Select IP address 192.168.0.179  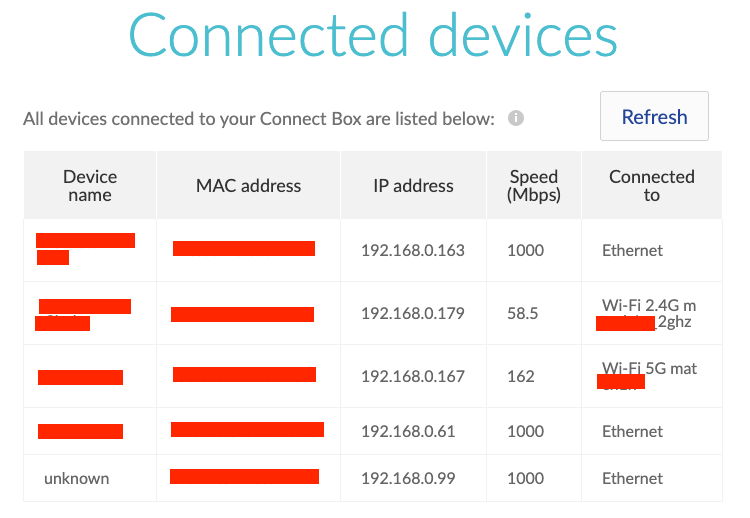(413, 314)
